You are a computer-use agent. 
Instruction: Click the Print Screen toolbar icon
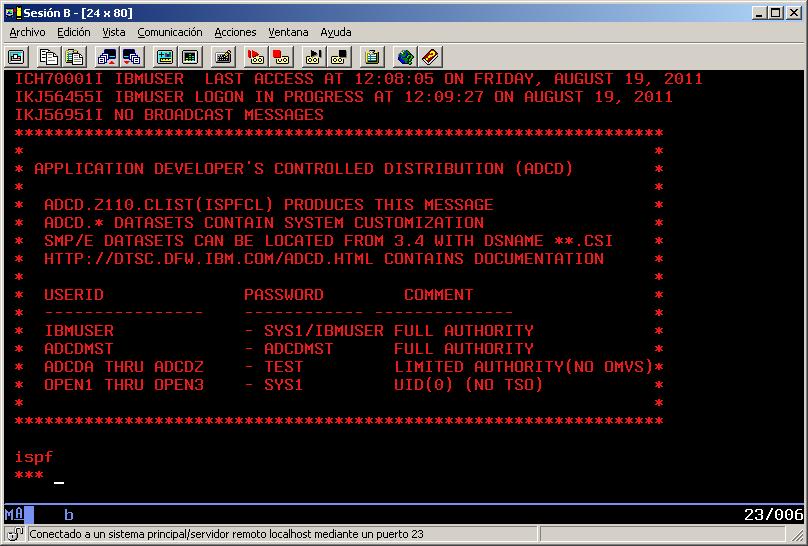tap(16, 57)
